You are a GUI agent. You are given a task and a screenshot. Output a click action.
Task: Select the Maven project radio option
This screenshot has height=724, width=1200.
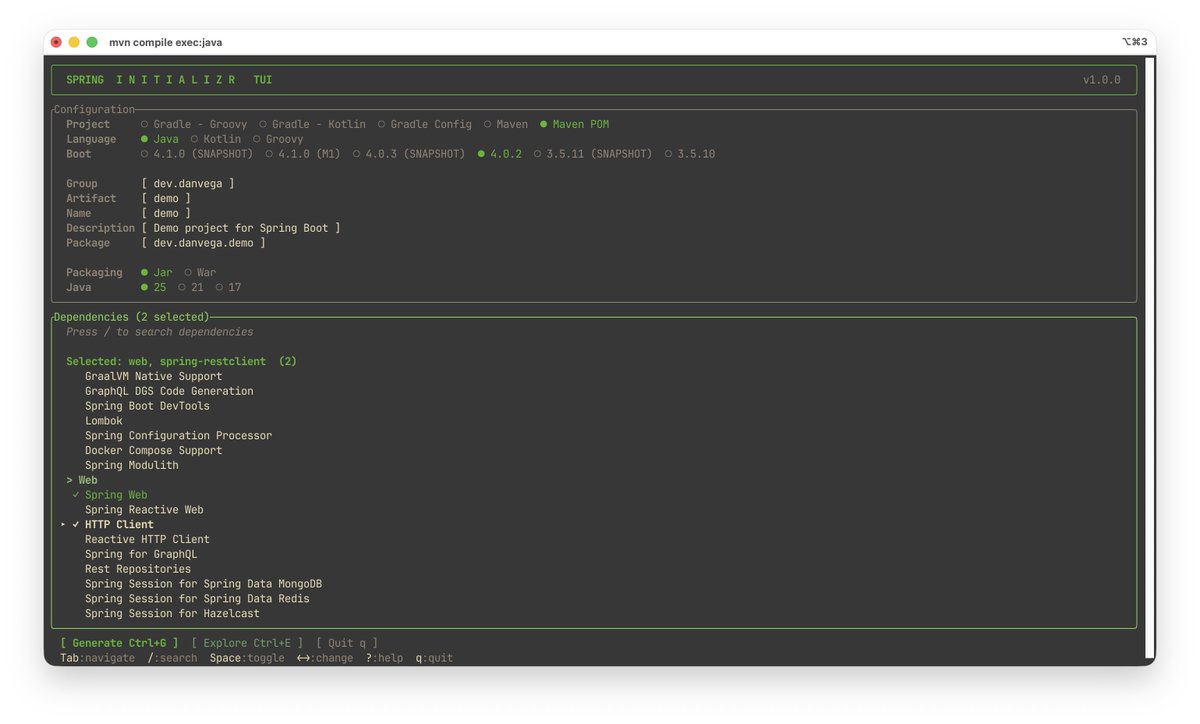coord(506,124)
